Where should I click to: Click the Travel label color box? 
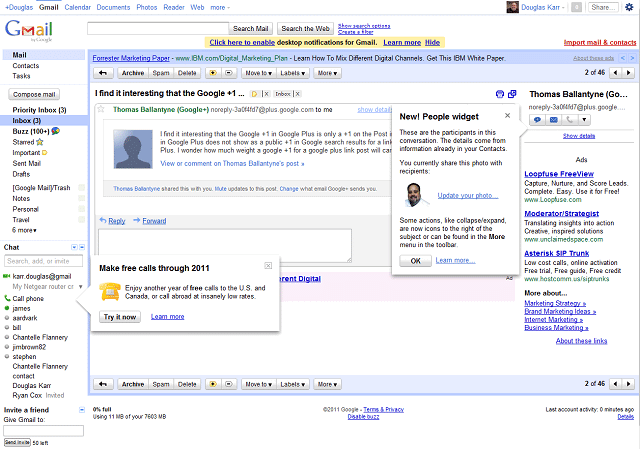pos(82,220)
